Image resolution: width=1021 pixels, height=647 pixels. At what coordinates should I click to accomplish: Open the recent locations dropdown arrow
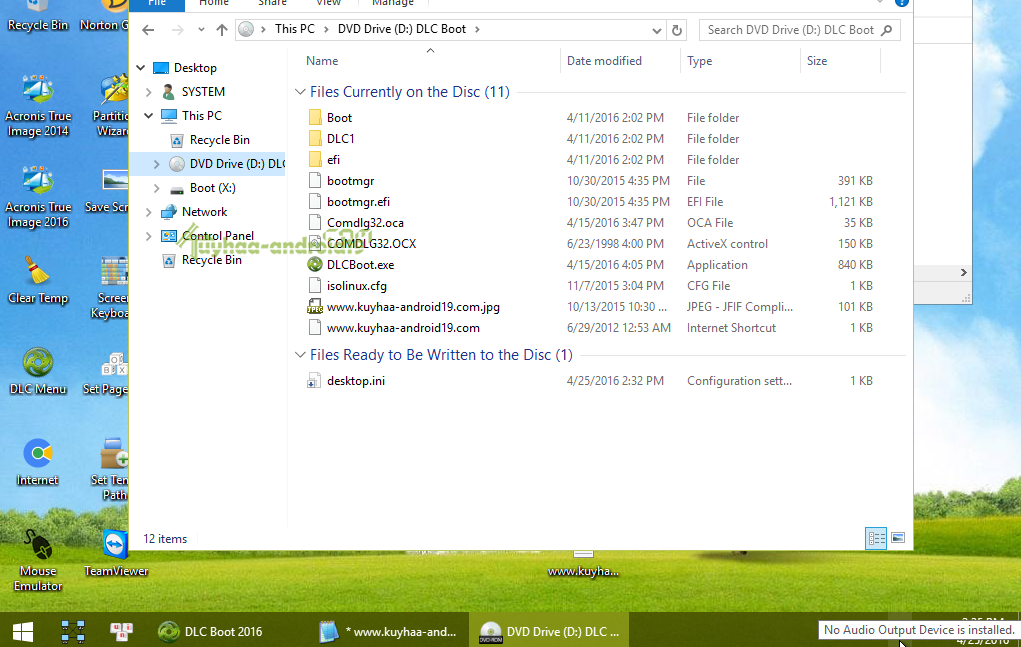(x=201, y=30)
